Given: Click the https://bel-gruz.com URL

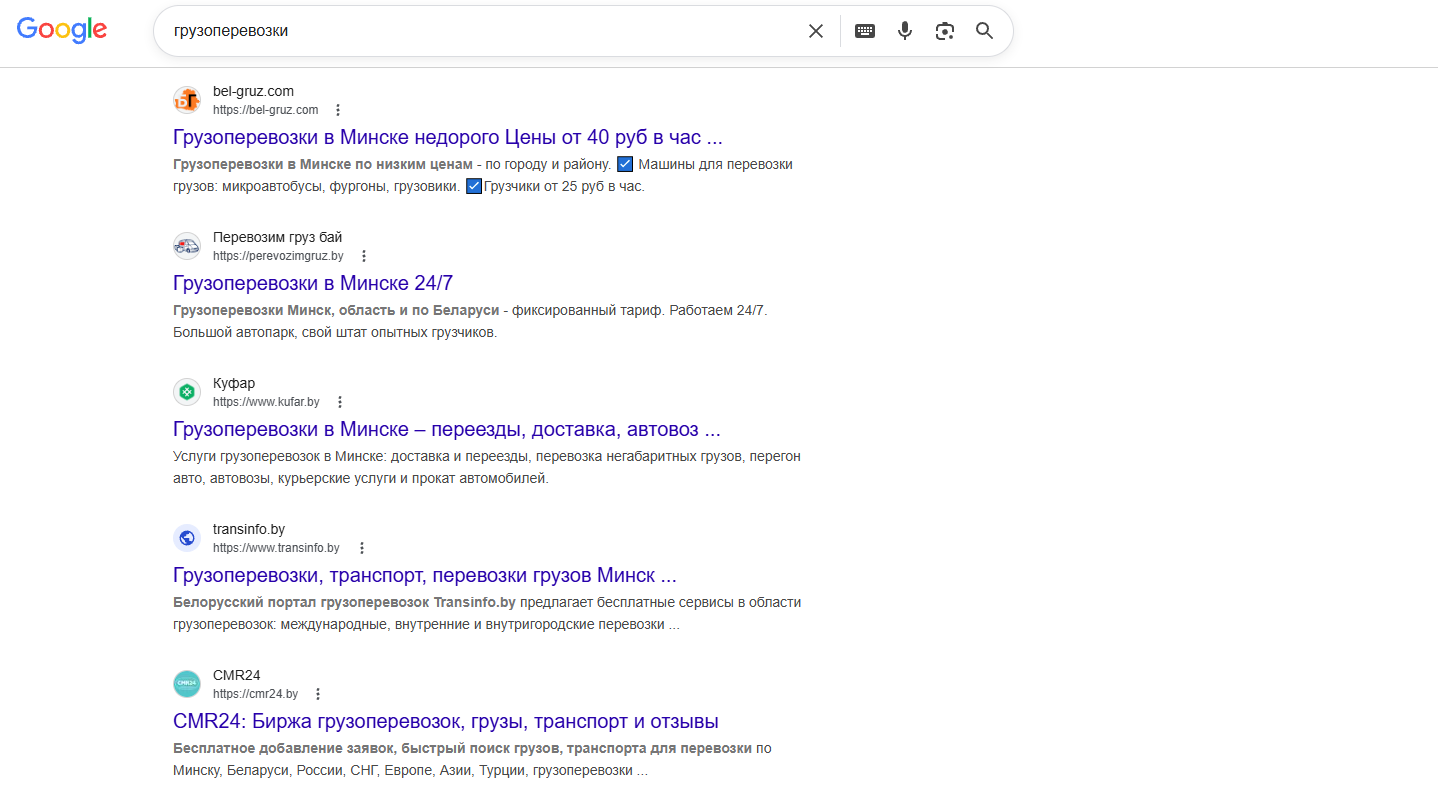Looking at the screenshot, I should click(x=265, y=110).
